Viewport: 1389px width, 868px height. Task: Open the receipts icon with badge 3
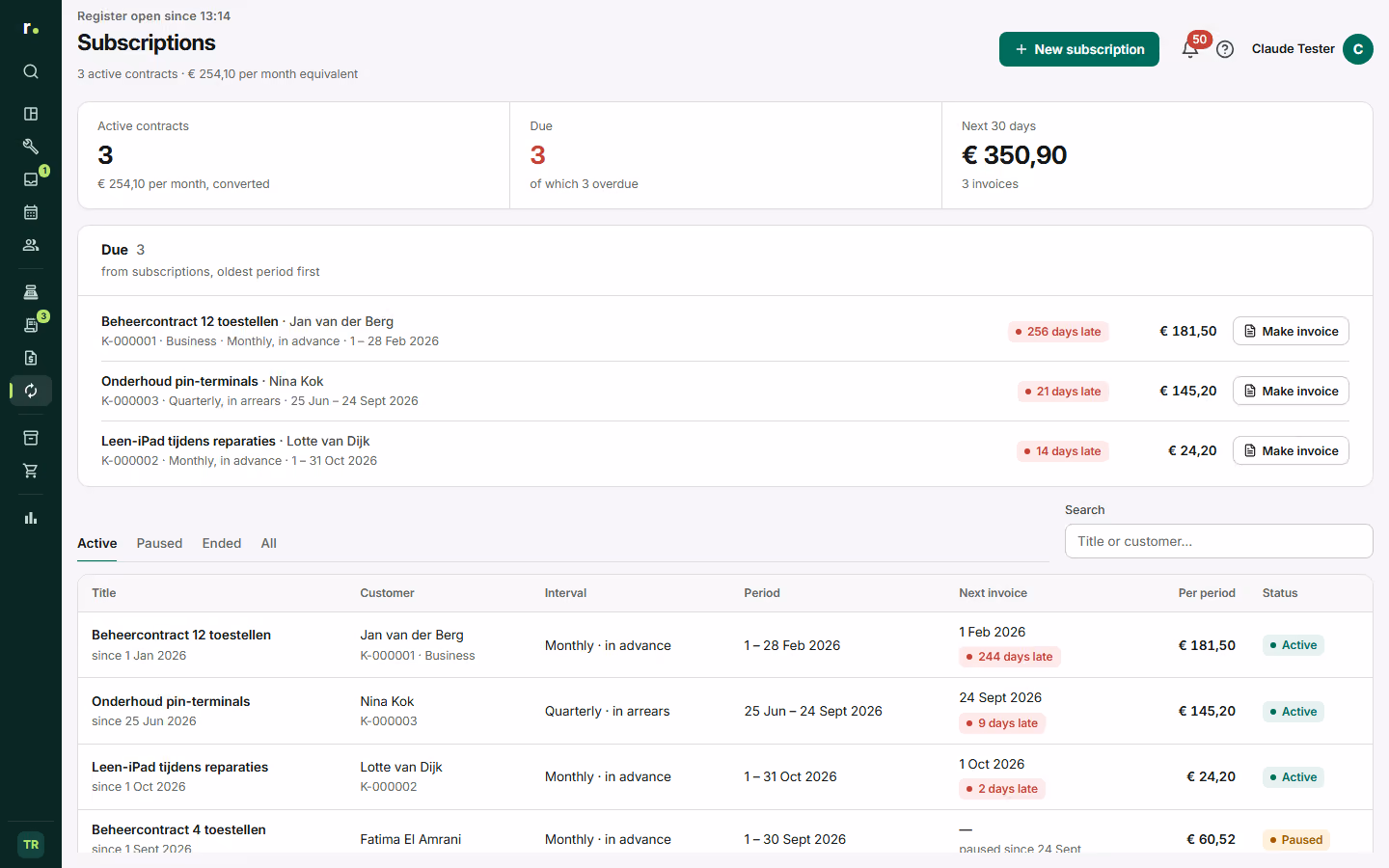(x=31, y=325)
